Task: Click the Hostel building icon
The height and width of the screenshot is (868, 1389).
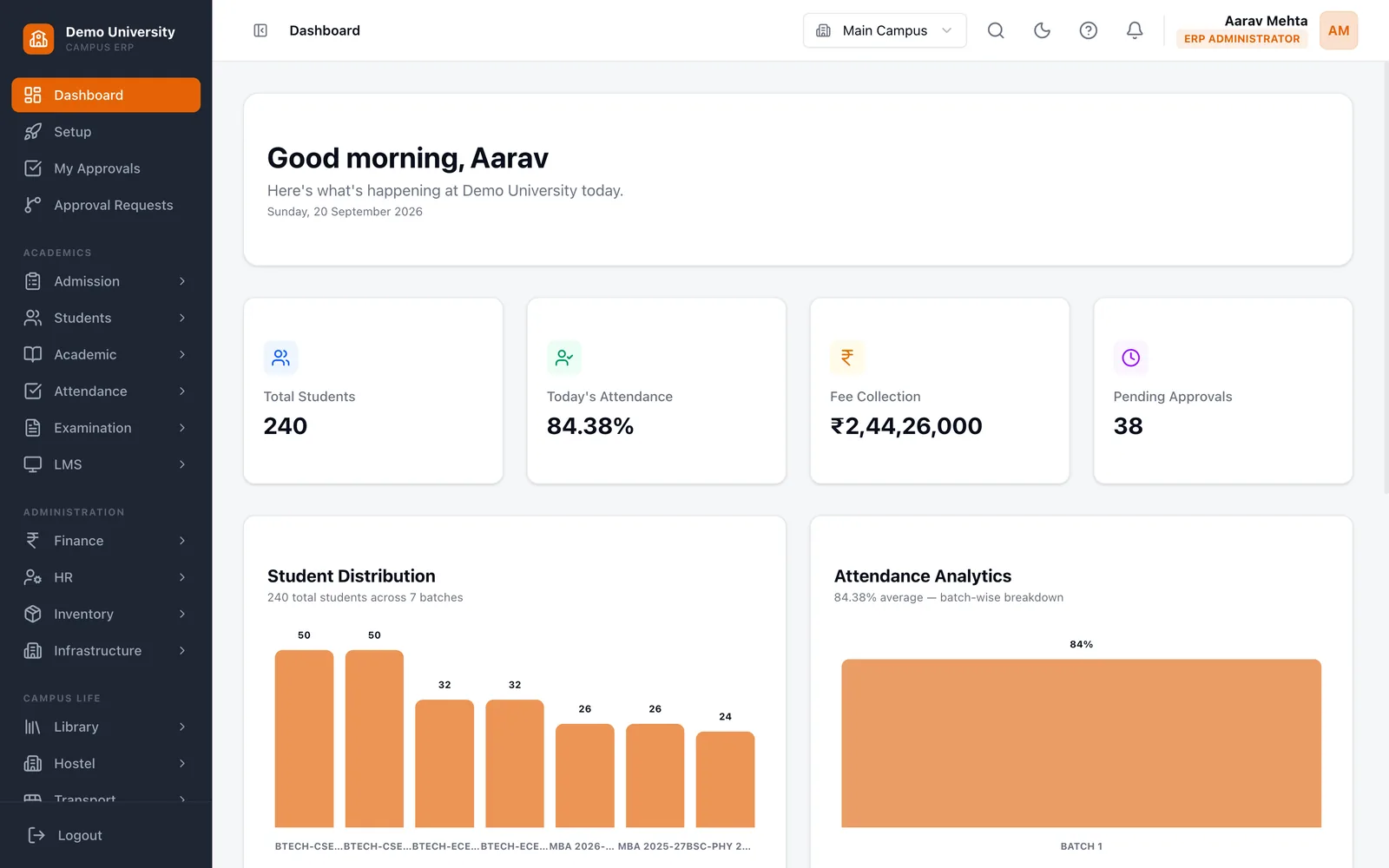Action: coord(33,763)
